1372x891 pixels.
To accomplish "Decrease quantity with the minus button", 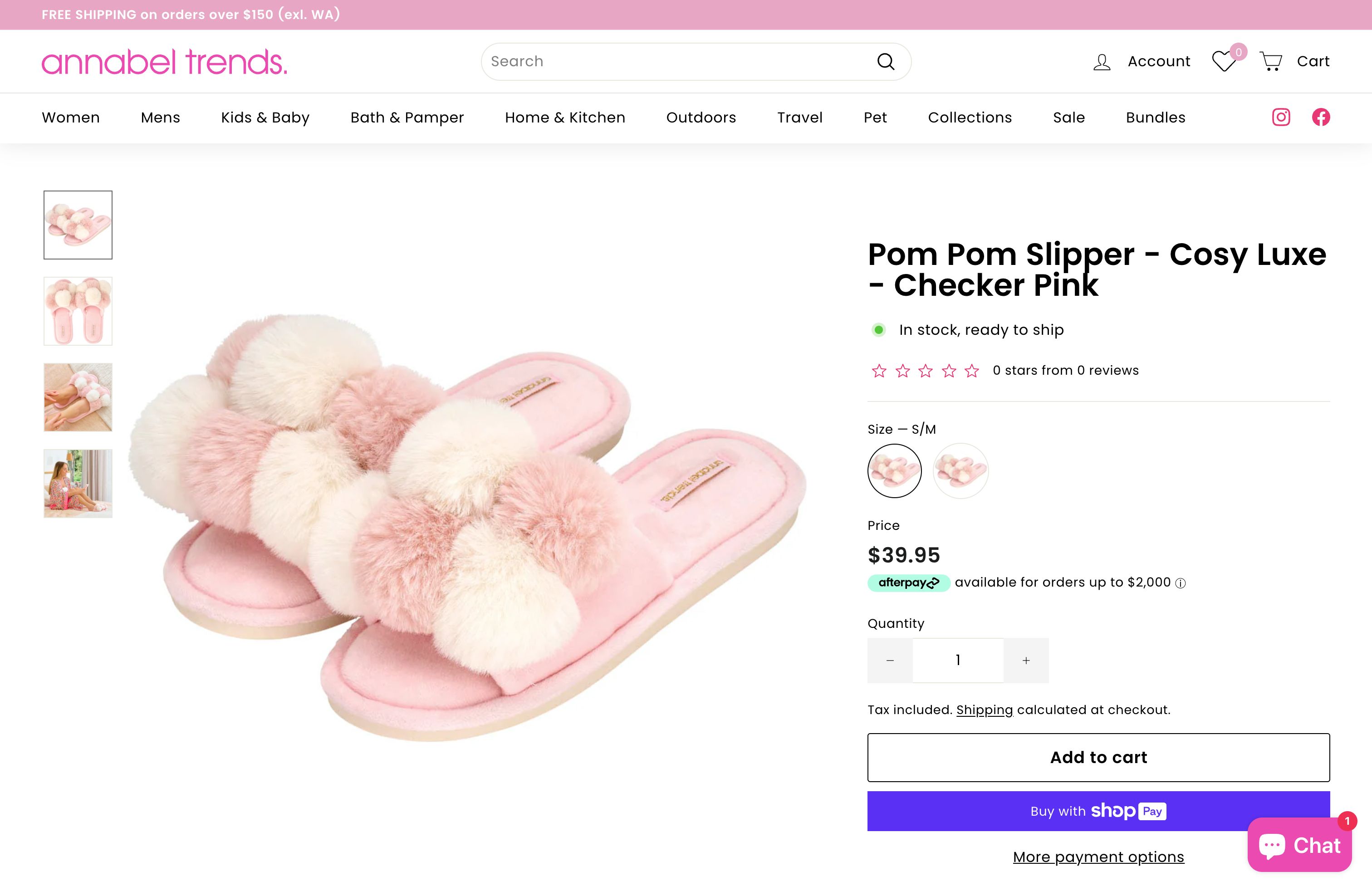I will 890,661.
